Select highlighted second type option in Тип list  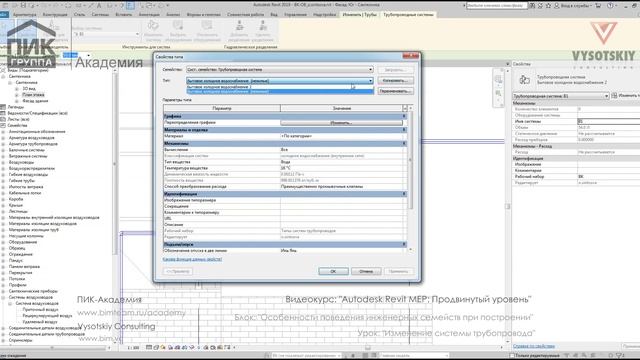pyautogui.click(x=280, y=91)
